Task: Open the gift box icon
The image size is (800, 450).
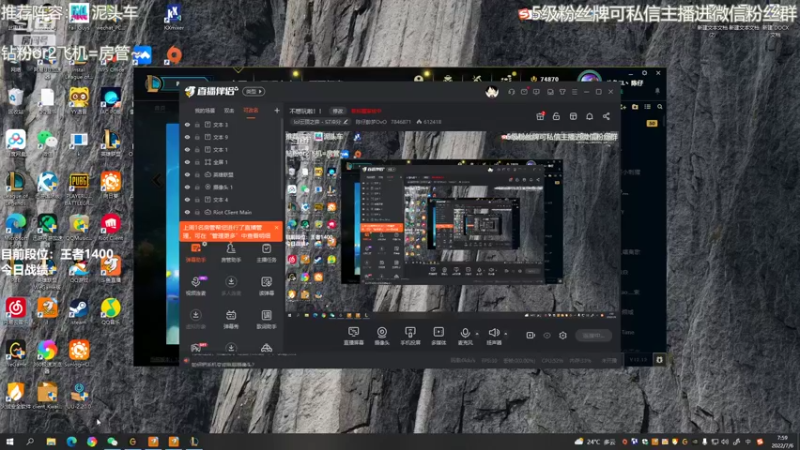Action: click(x=540, y=116)
